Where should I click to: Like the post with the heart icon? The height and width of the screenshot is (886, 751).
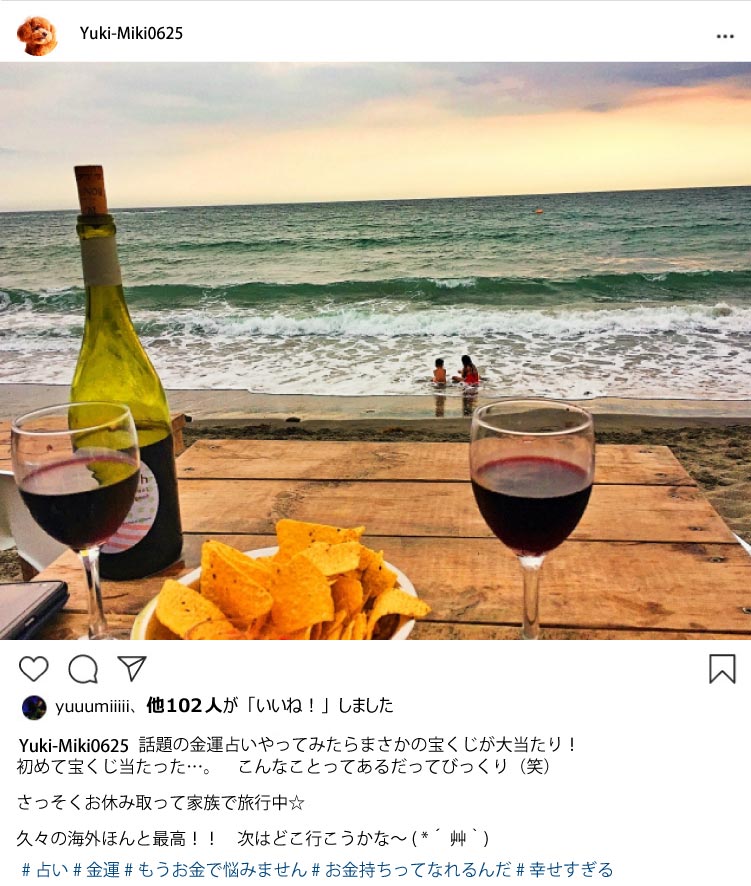tap(33, 669)
